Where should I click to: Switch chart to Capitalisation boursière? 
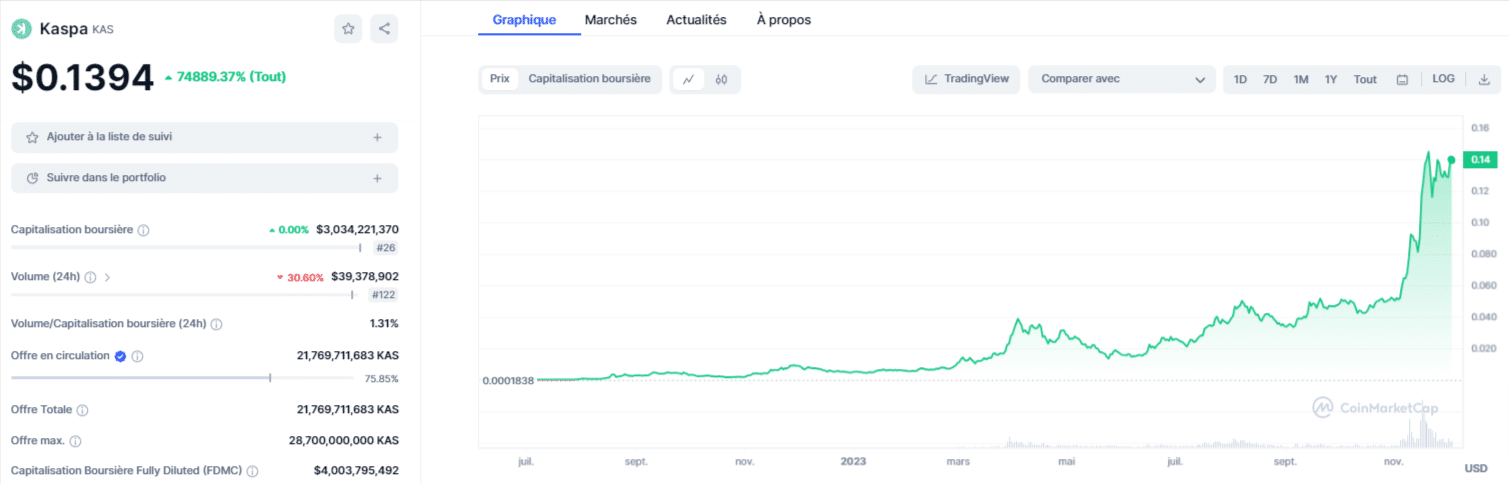coord(589,79)
